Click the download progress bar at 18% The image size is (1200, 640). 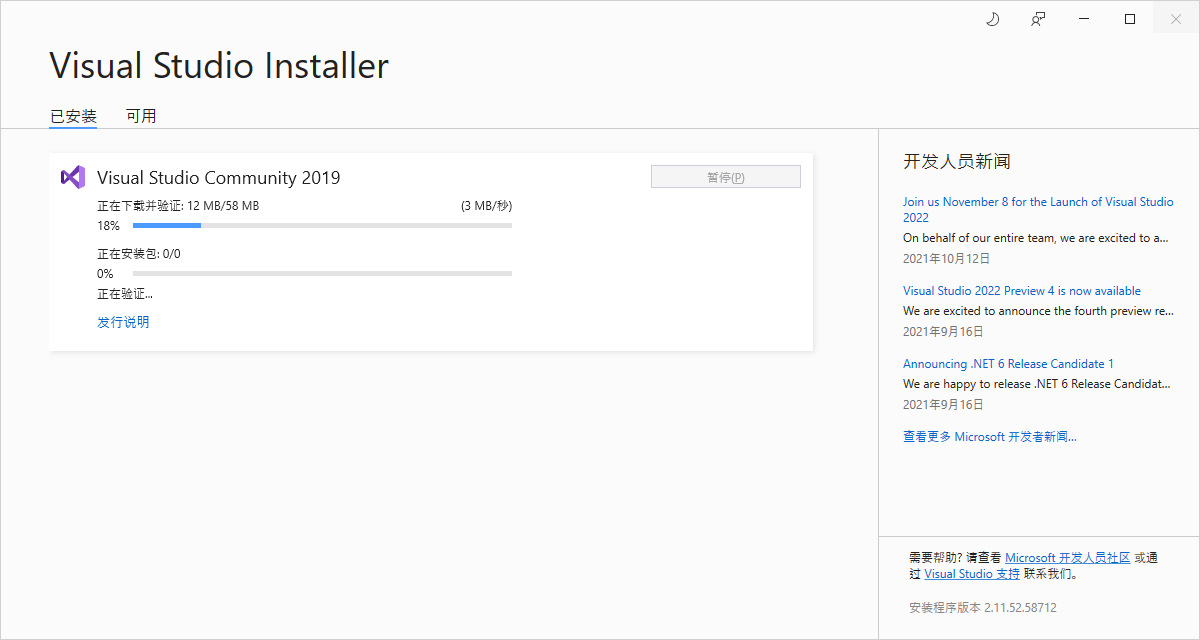point(322,226)
